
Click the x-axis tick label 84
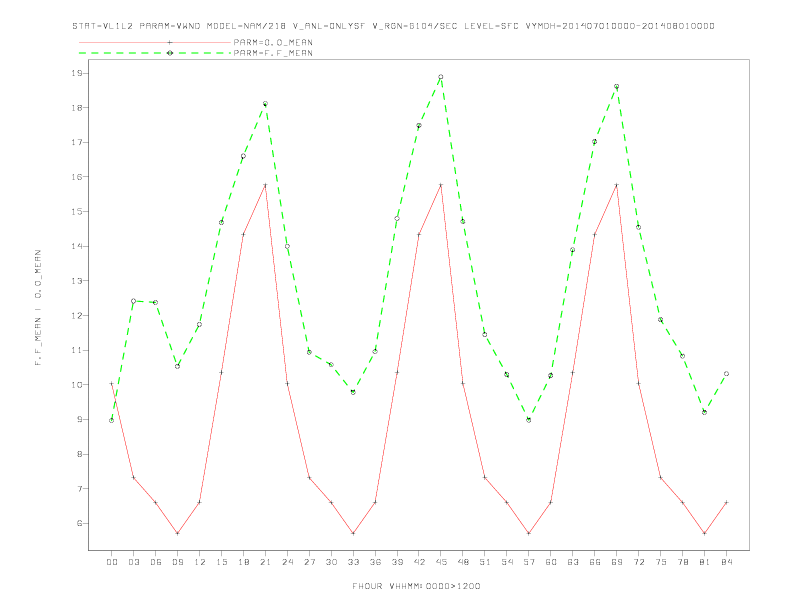726,562
